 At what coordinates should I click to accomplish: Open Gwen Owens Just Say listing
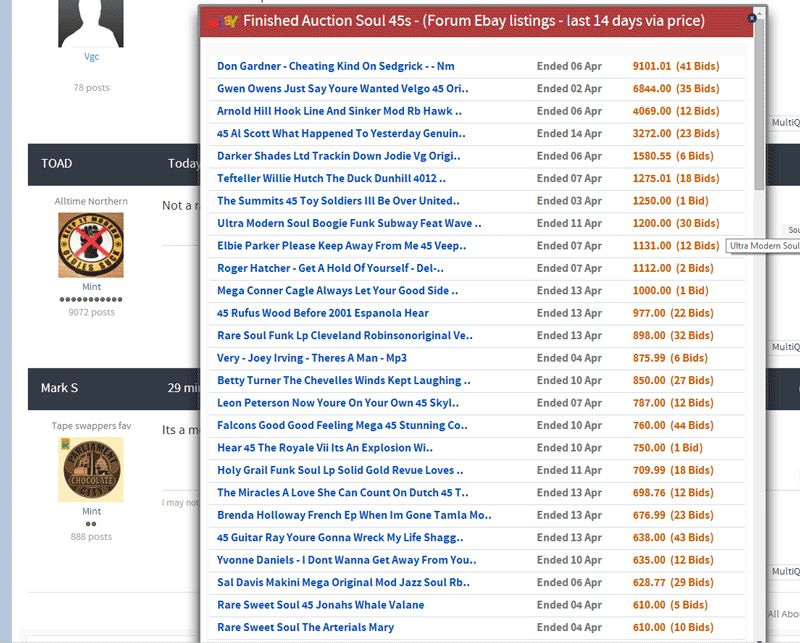(342, 88)
